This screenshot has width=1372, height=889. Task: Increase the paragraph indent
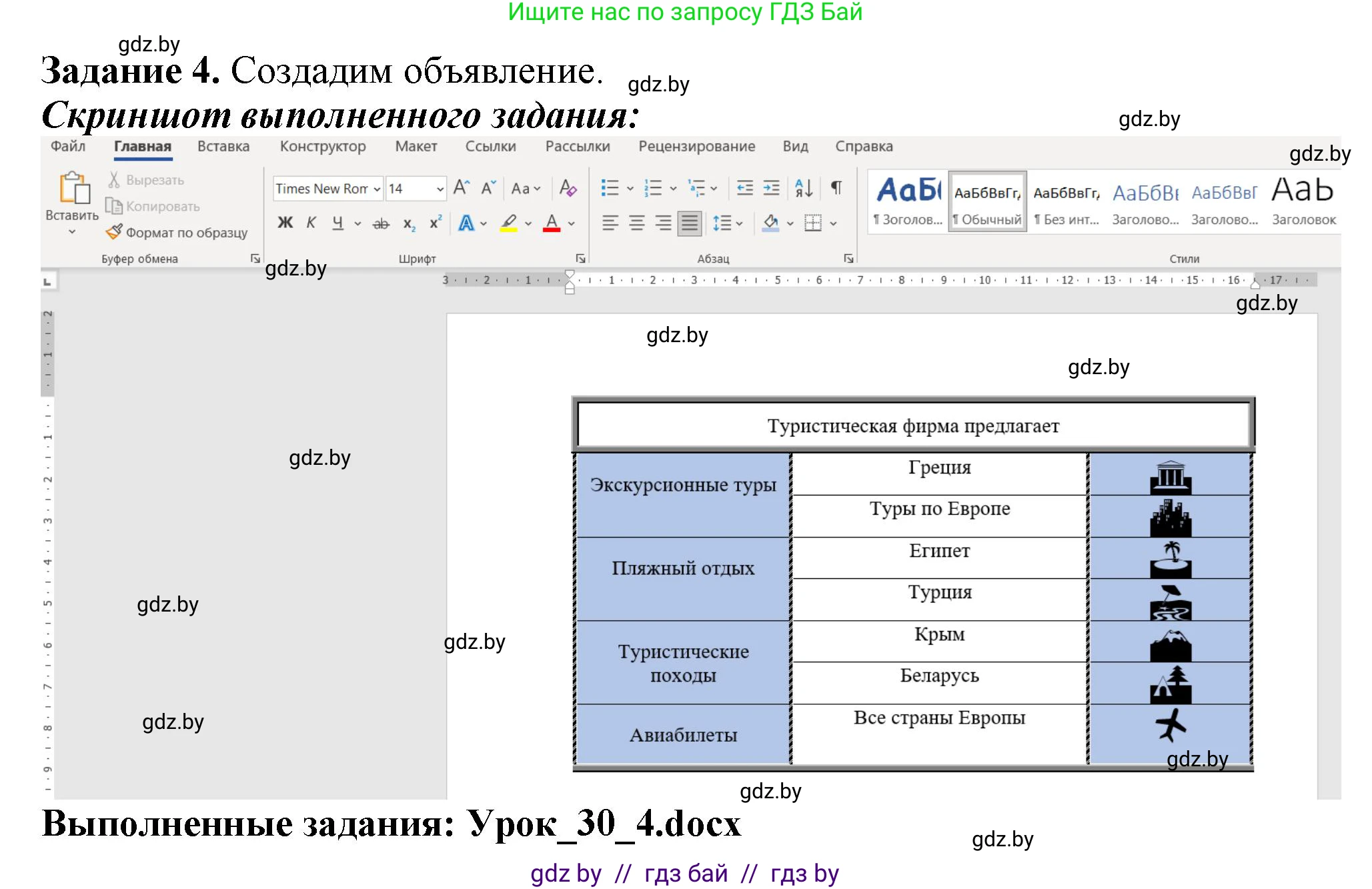pos(770,189)
